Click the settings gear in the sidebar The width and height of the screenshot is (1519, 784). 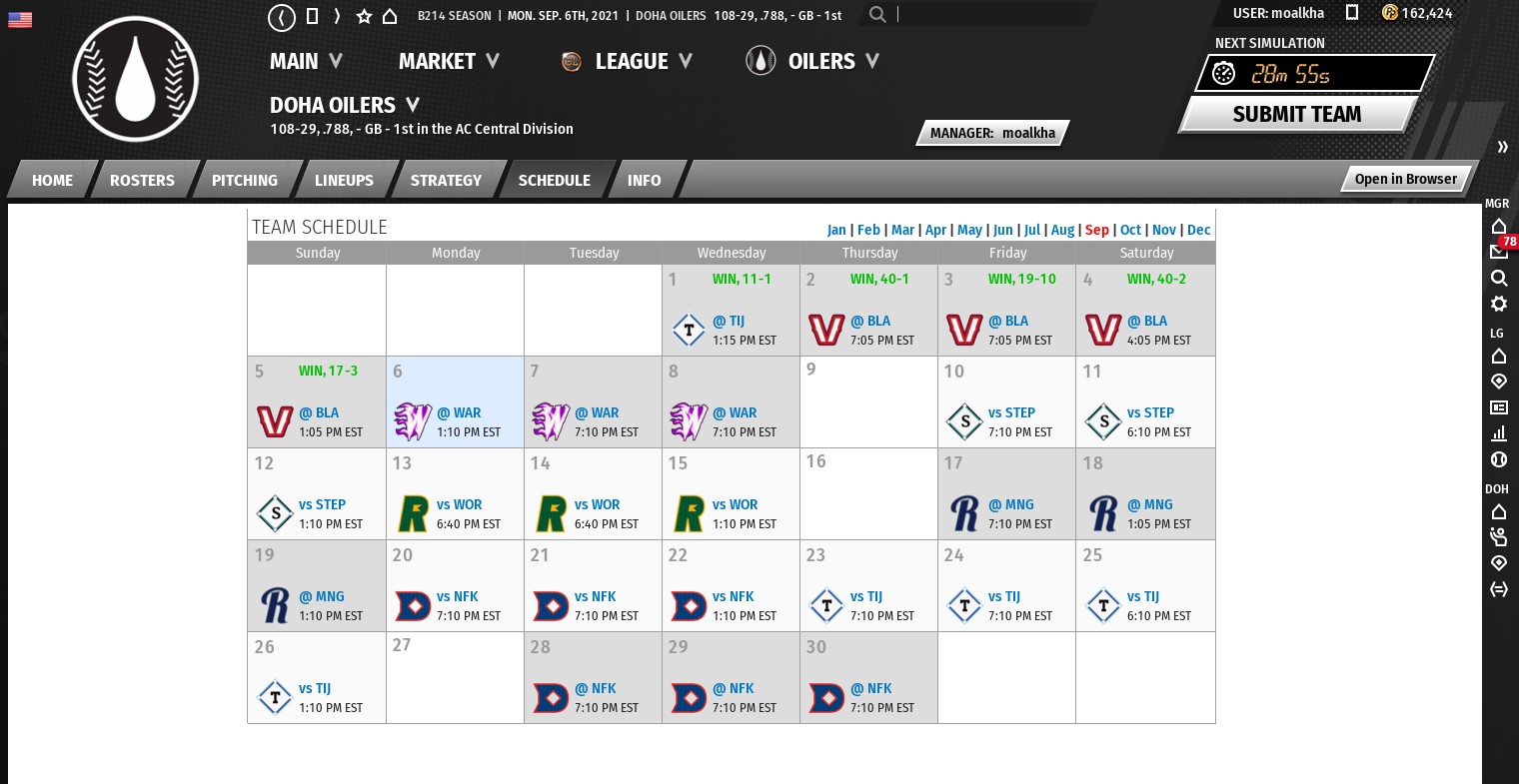(x=1499, y=304)
